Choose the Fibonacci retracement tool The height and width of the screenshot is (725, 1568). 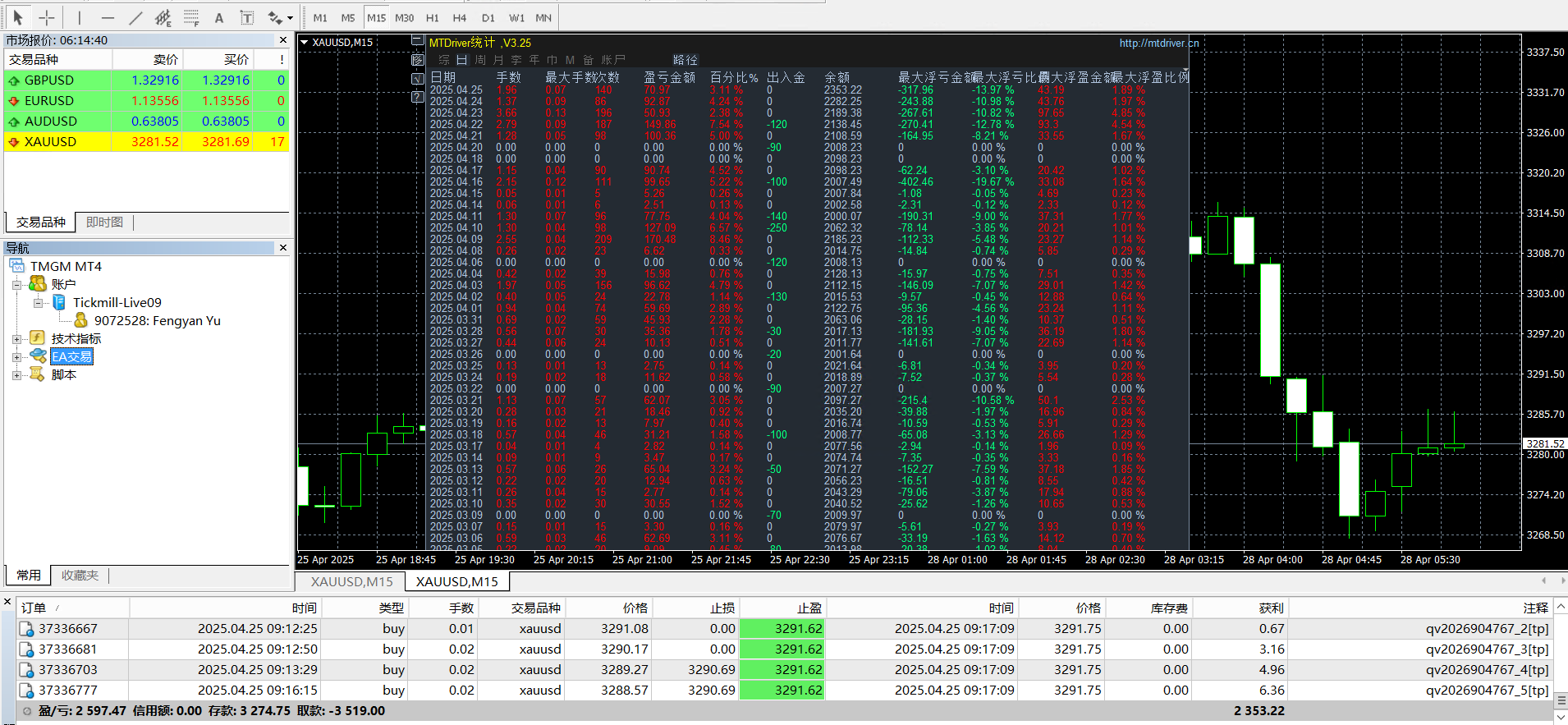pyautogui.click(x=191, y=17)
